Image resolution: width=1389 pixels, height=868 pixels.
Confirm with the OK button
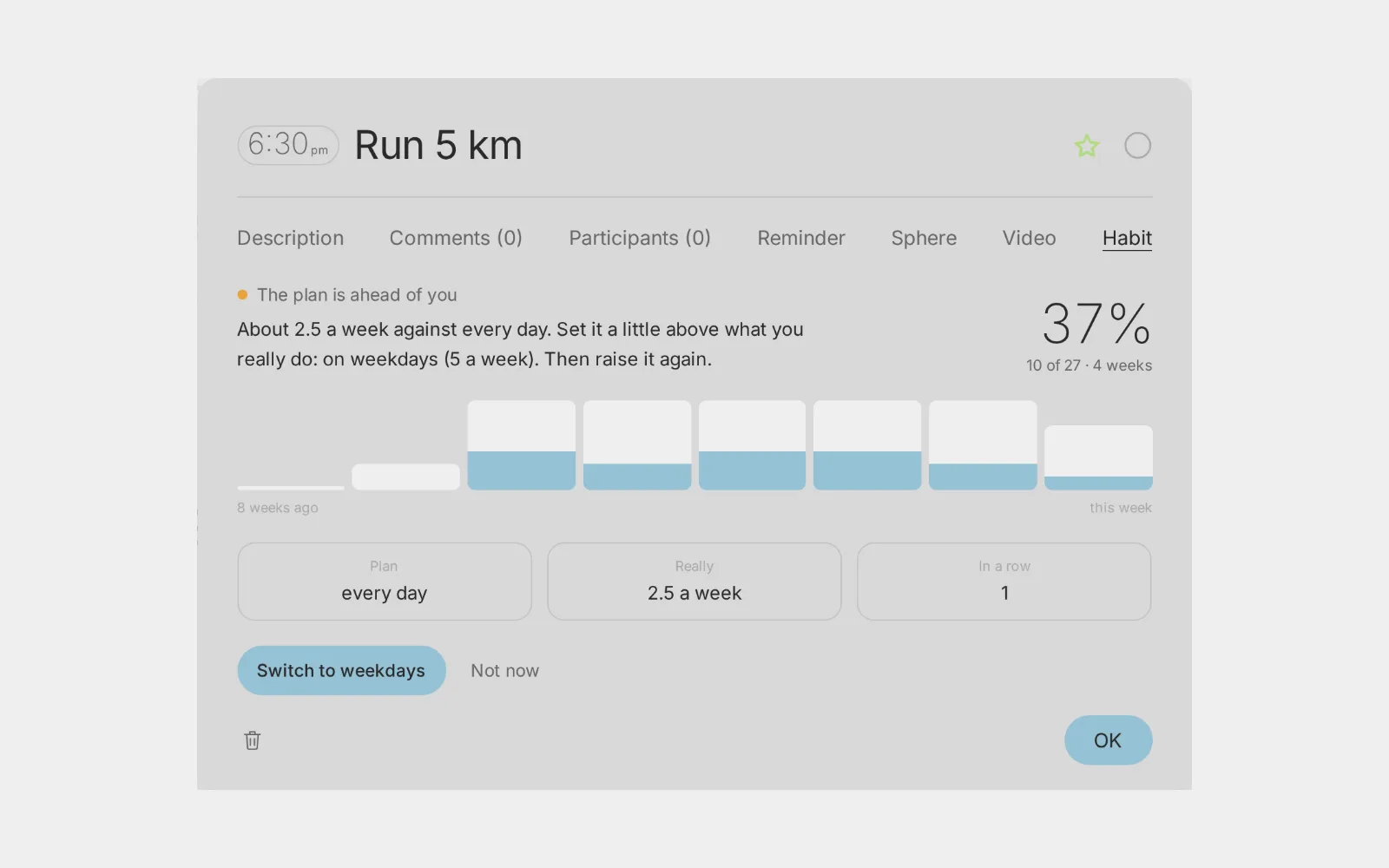point(1108,740)
